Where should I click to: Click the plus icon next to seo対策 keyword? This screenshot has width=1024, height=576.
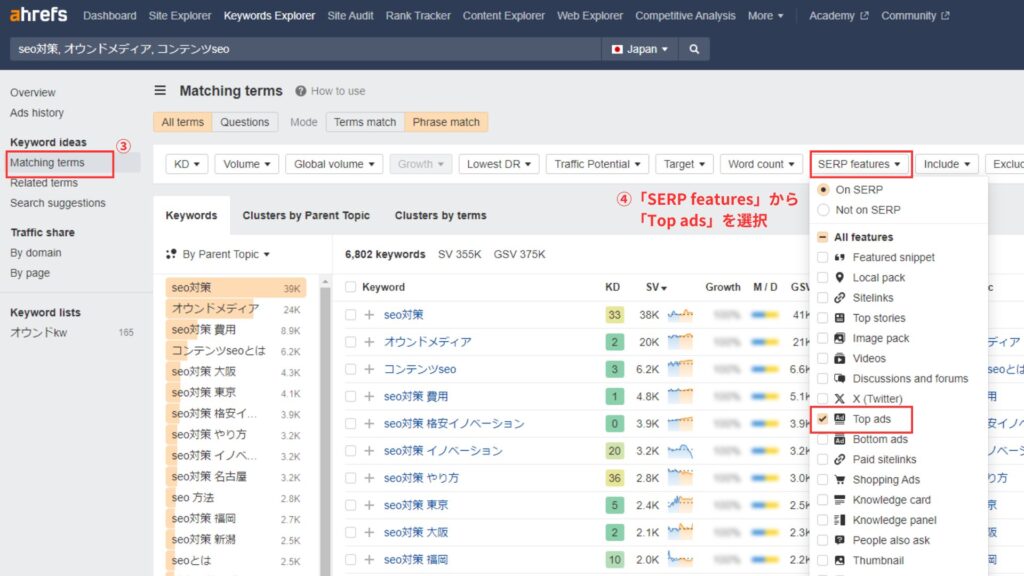[x=369, y=315]
